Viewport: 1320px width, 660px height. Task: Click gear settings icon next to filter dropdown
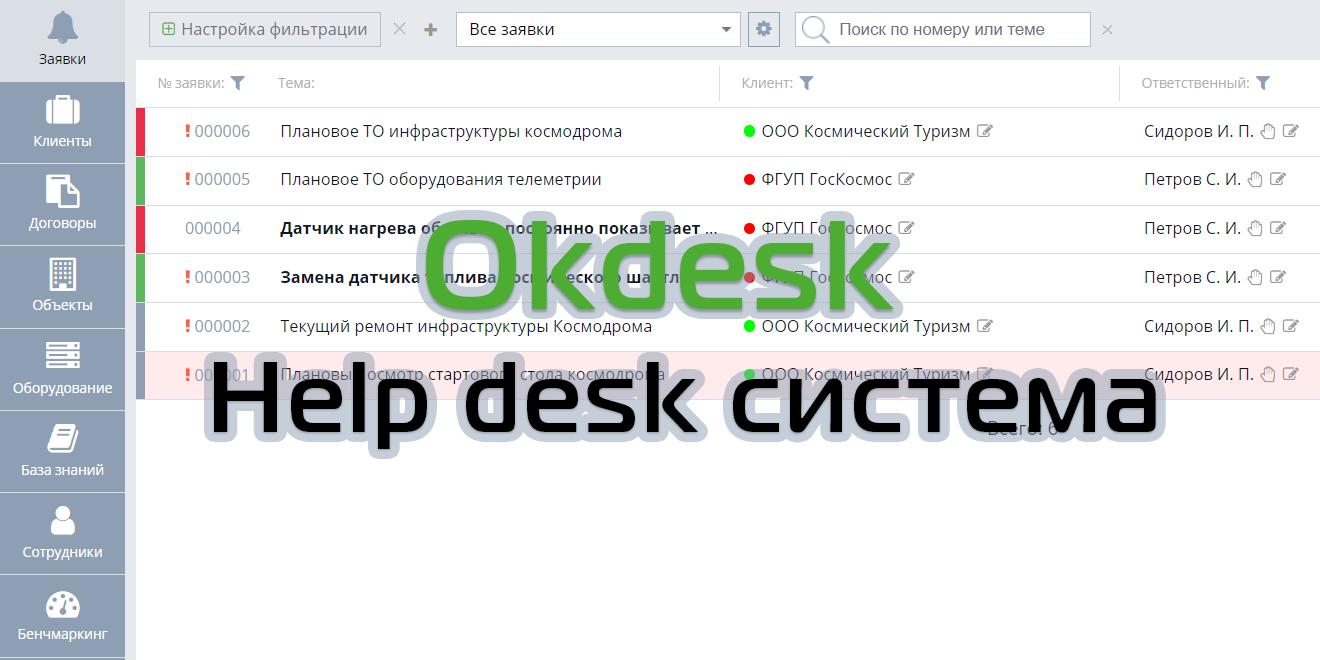(x=764, y=29)
